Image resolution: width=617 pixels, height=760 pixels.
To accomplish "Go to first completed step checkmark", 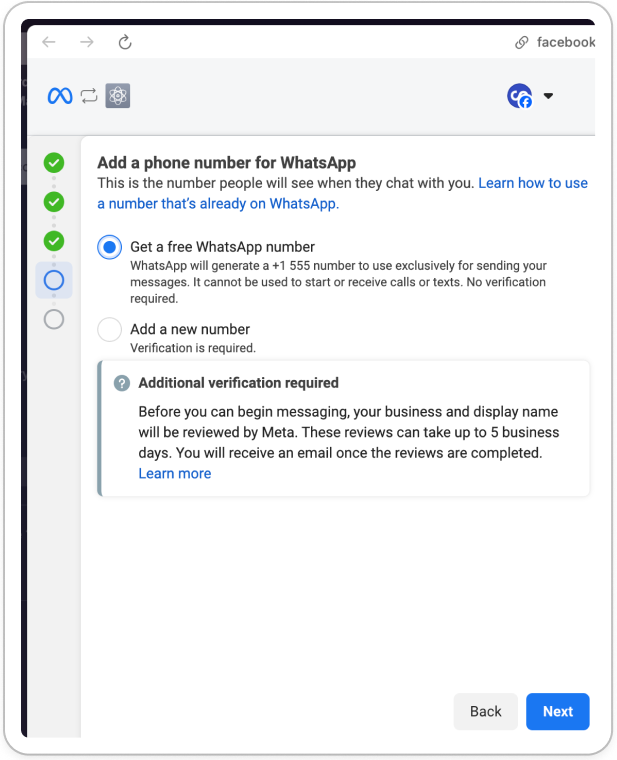I will pyautogui.click(x=54, y=163).
